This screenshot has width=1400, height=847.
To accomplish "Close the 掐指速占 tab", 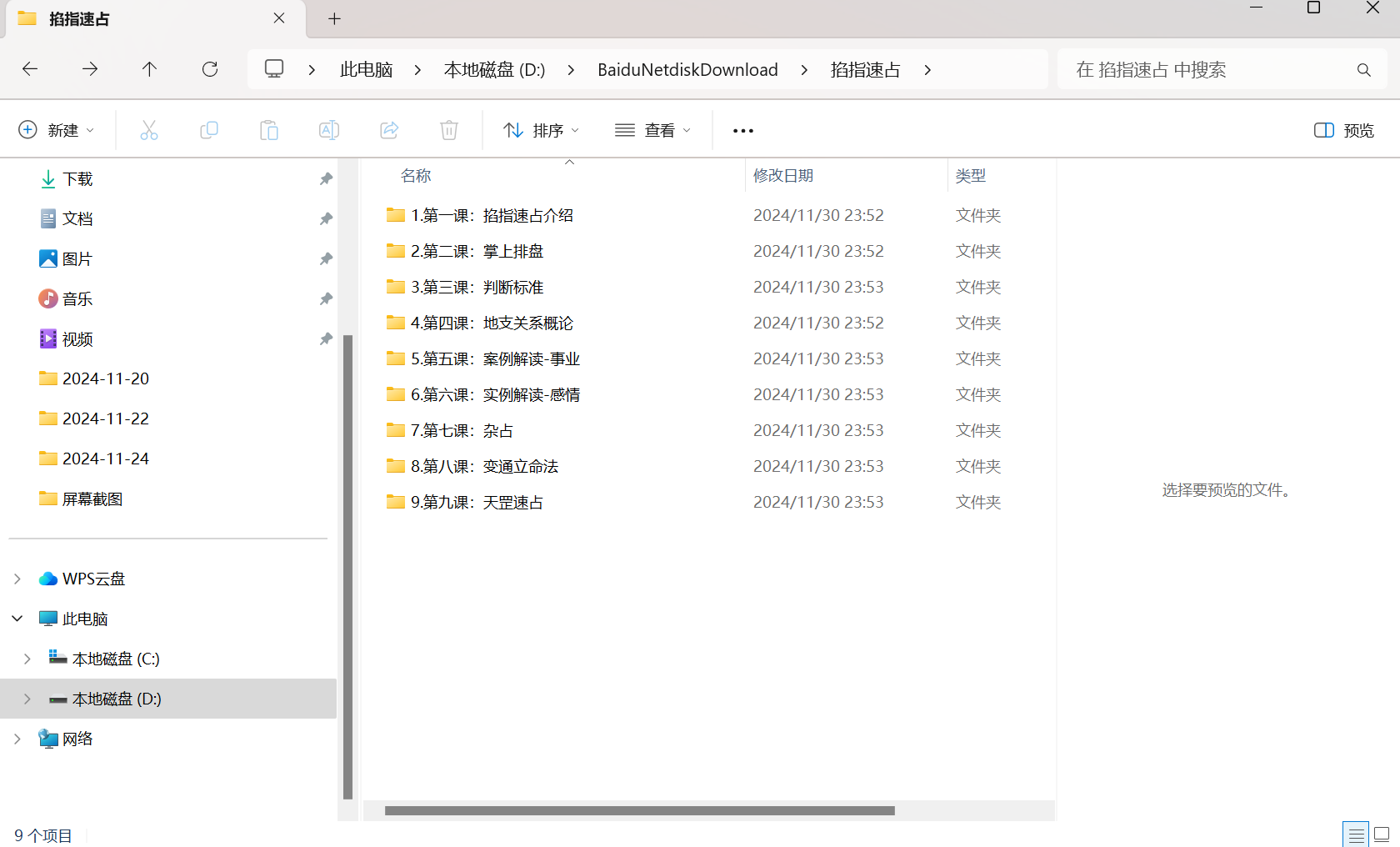I will 279,18.
